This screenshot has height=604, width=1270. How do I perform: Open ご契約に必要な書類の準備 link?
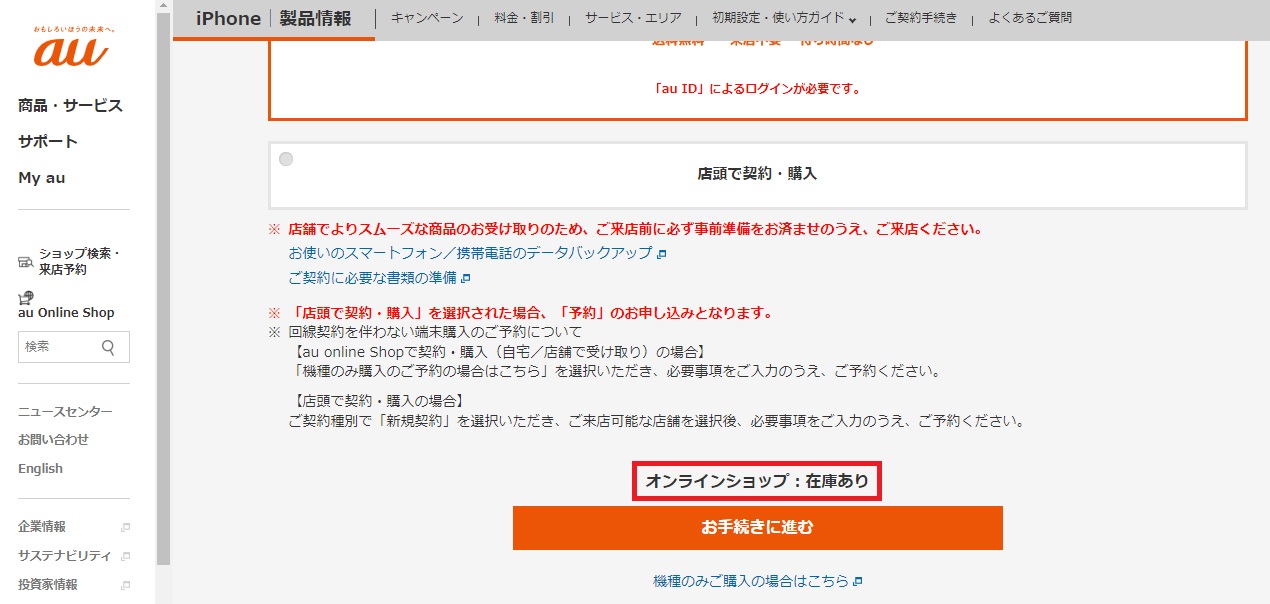click(x=372, y=277)
